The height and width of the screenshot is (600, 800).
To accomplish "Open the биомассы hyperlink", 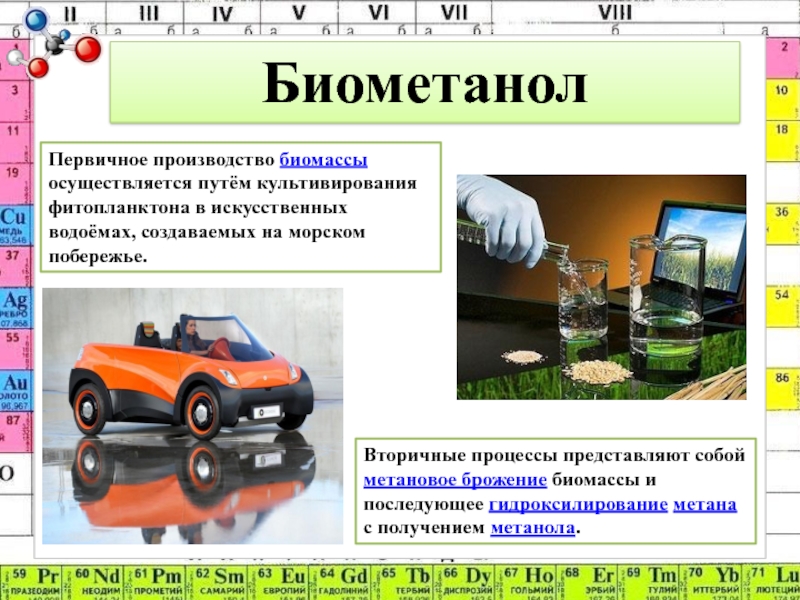I will pos(322,161).
